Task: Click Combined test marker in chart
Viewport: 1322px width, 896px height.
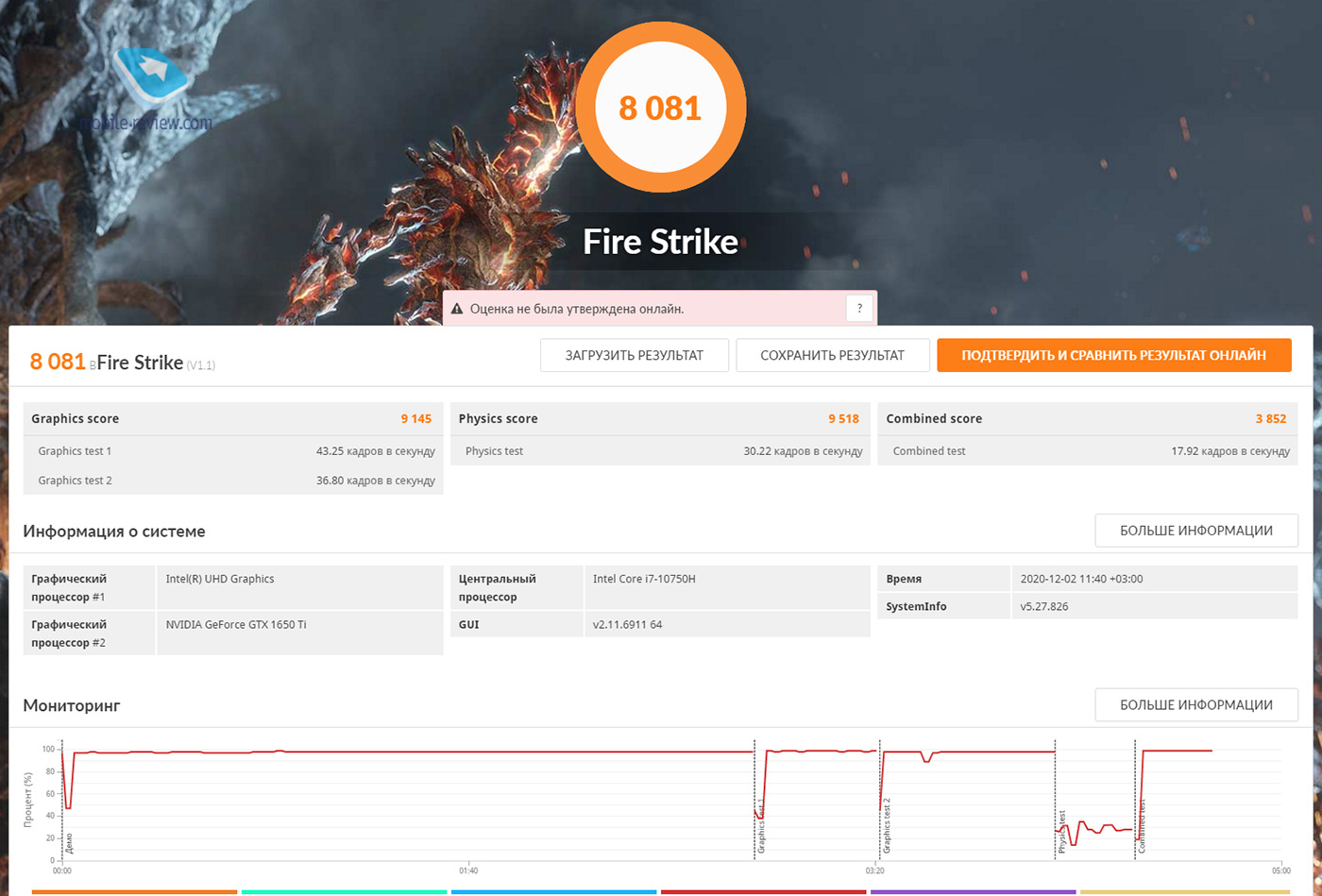Action: [x=1142, y=827]
